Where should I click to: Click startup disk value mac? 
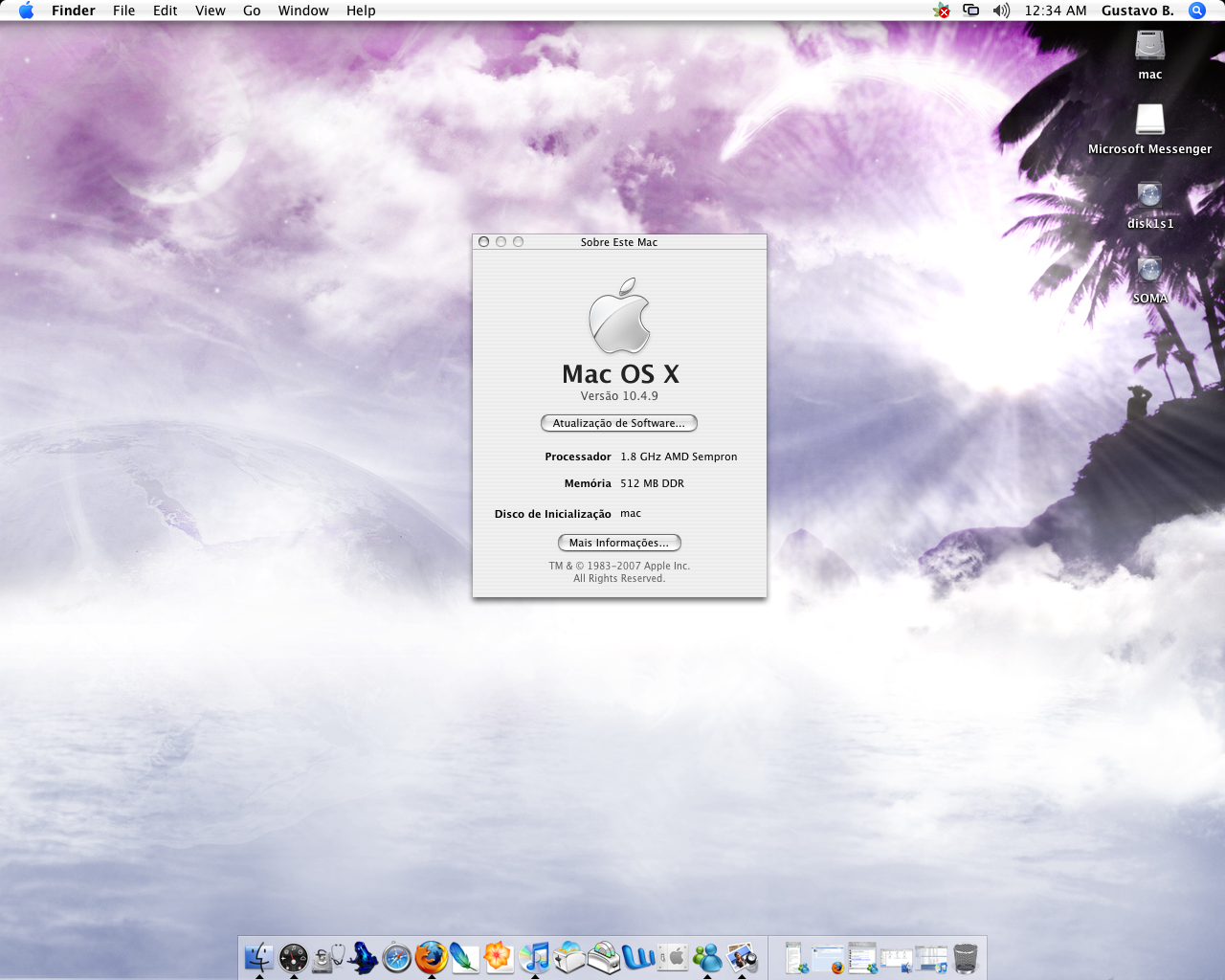coord(631,514)
